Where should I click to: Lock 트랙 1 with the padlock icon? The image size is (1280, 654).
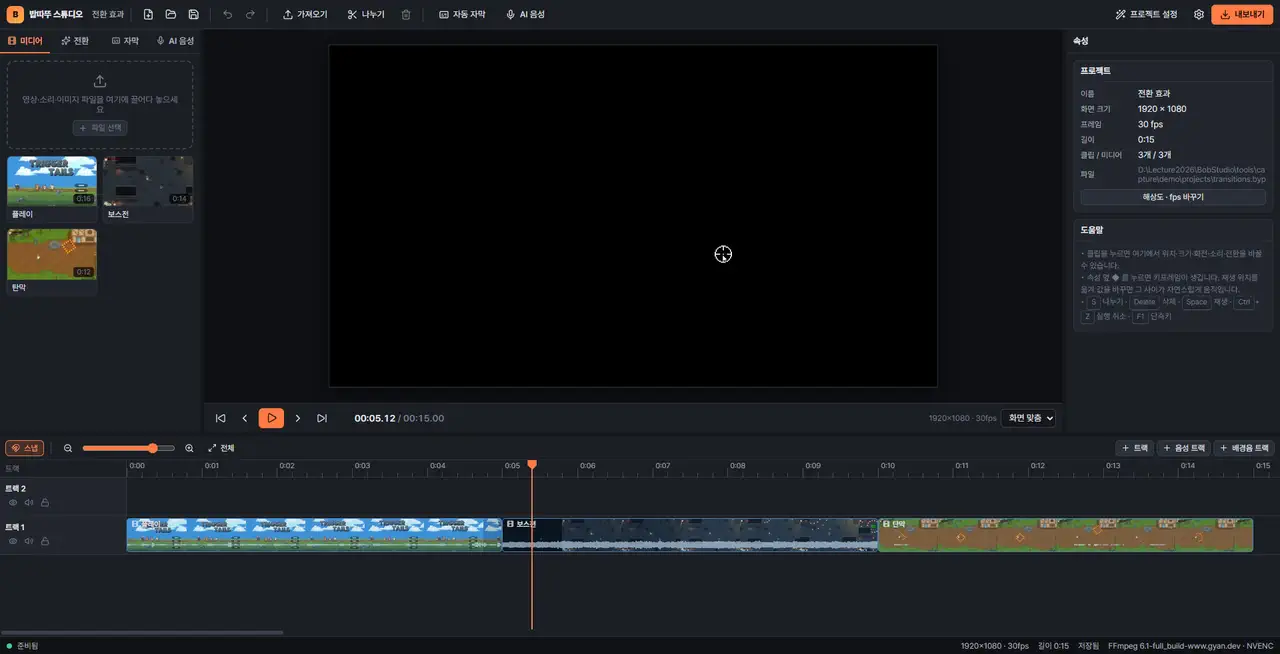[x=45, y=541]
